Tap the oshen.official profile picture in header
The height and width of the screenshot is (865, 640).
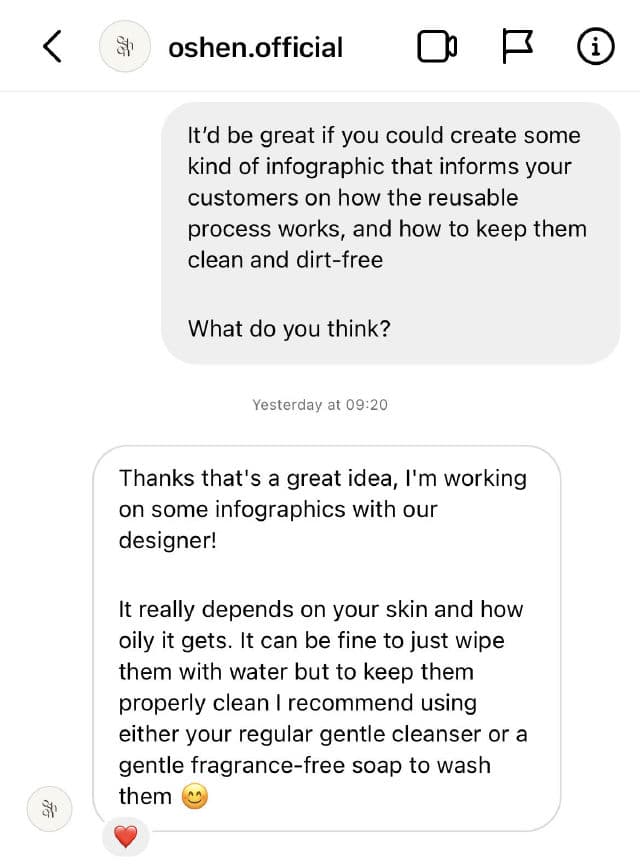click(125, 47)
